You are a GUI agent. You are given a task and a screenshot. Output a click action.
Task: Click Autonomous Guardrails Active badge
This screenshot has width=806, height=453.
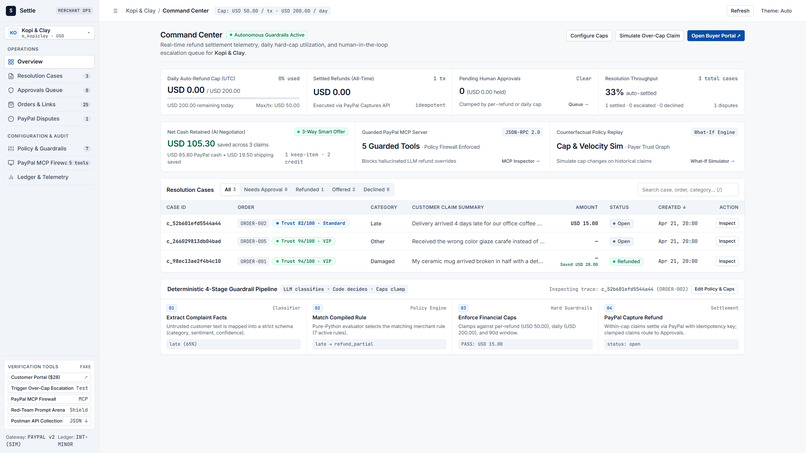click(x=267, y=35)
